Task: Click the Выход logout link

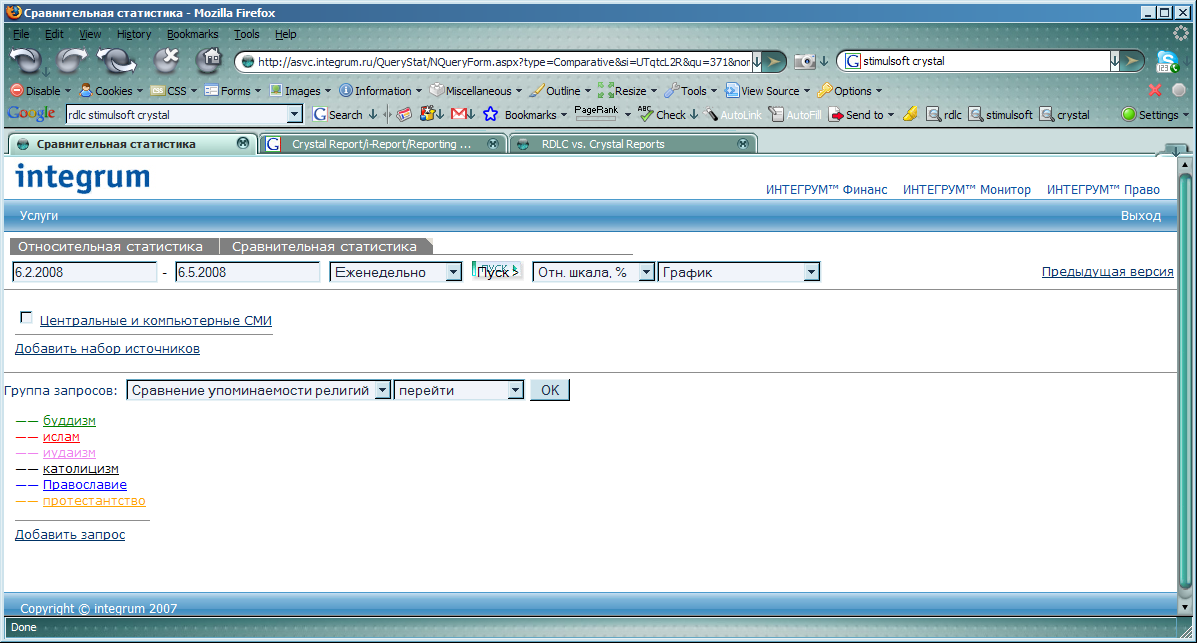Action: tap(1141, 216)
